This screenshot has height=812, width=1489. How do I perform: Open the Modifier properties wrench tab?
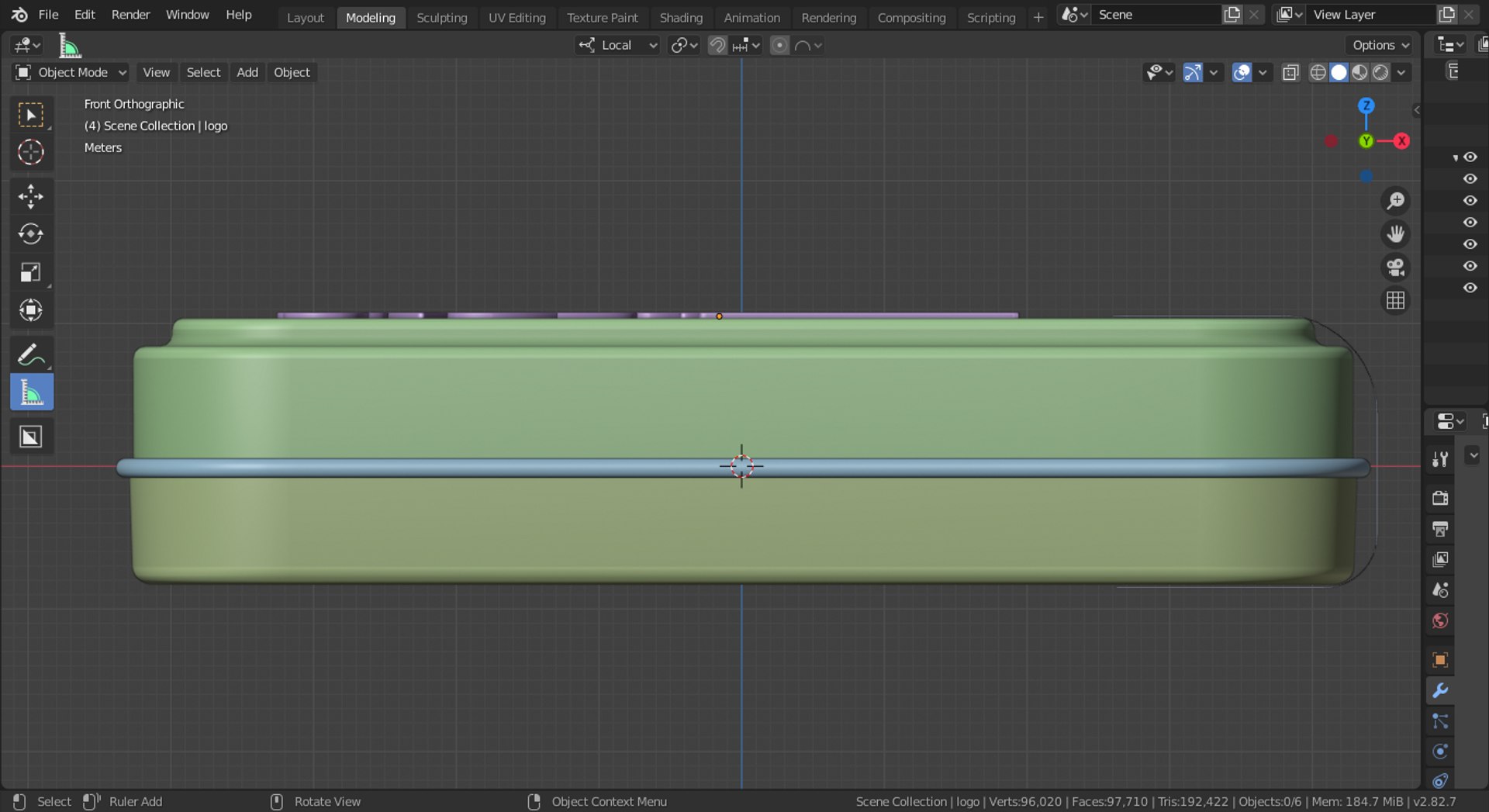click(x=1440, y=690)
